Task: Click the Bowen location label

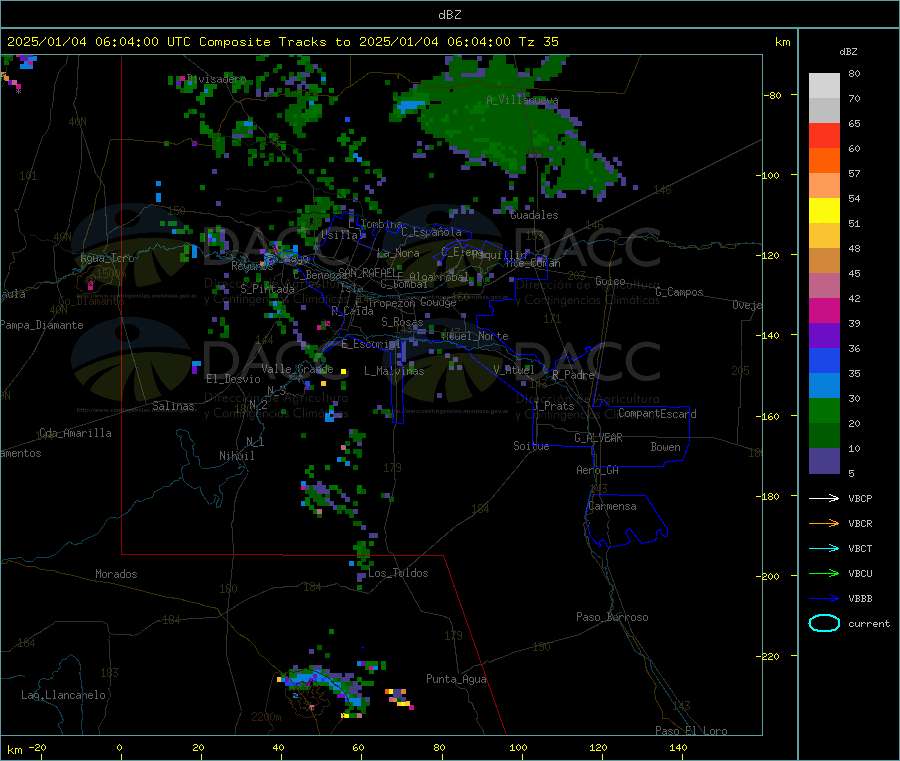Action: (665, 447)
